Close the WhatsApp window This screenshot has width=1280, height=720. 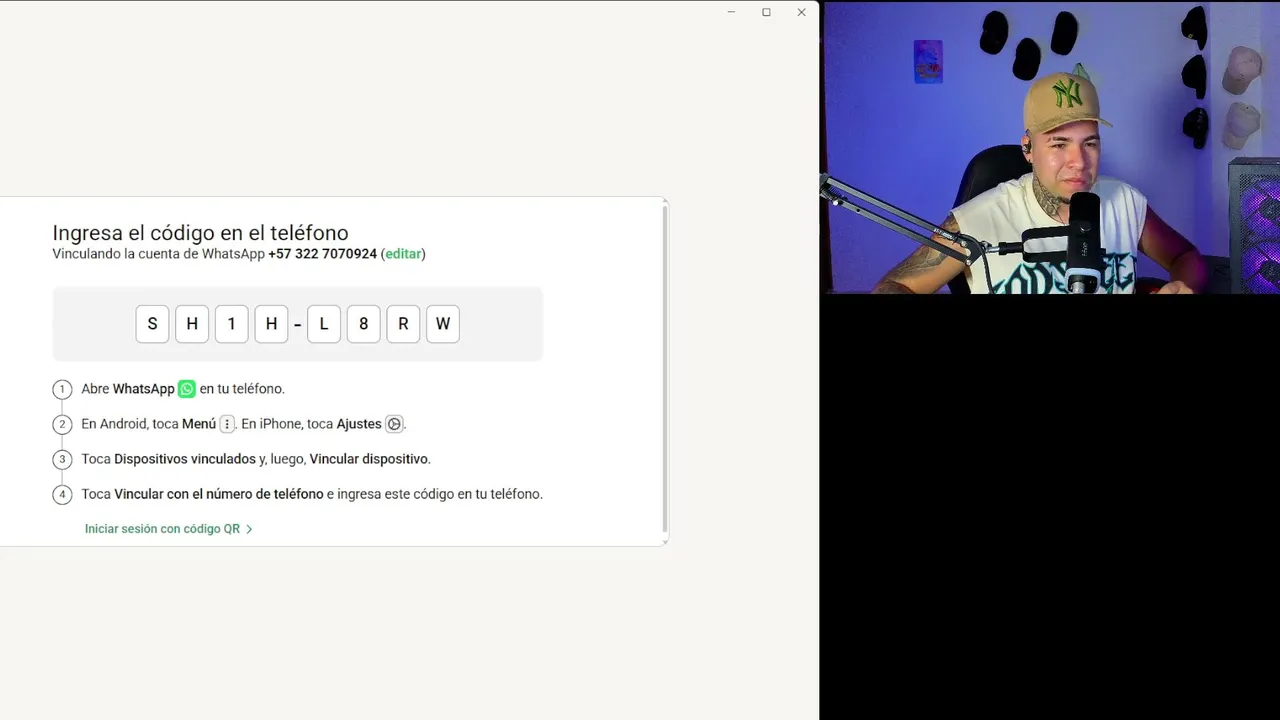coord(801,12)
